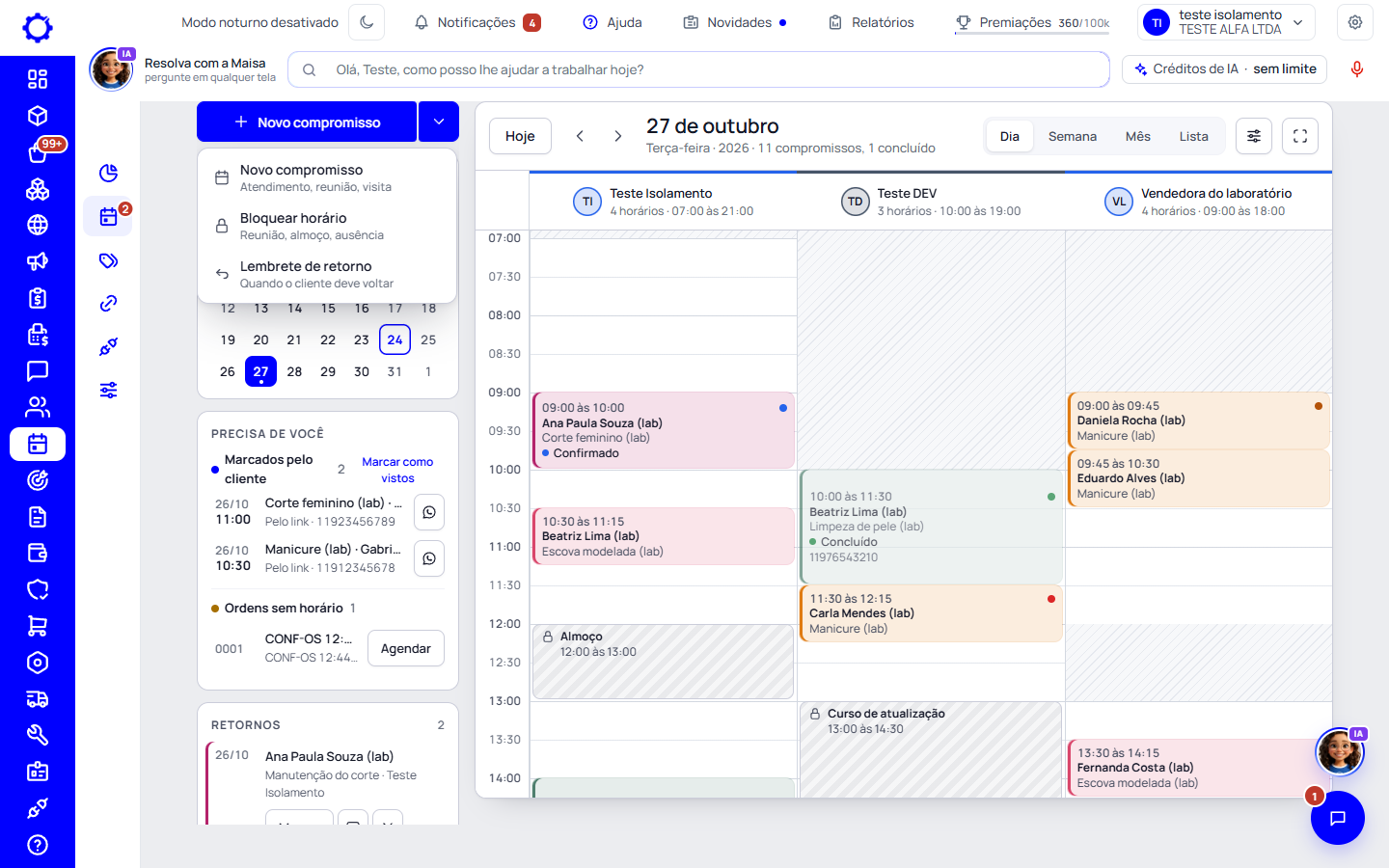Image resolution: width=1389 pixels, height=868 pixels.
Task: Open tags icon in secondary sidebar
Action: pyautogui.click(x=109, y=260)
